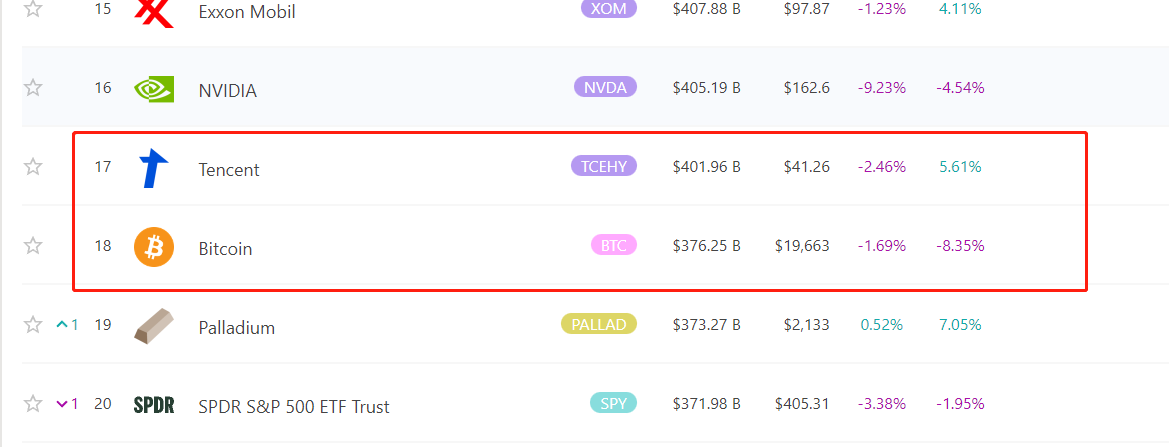The height and width of the screenshot is (447, 1169).
Task: Add Palladium to favorites via star
Action: tap(33, 325)
